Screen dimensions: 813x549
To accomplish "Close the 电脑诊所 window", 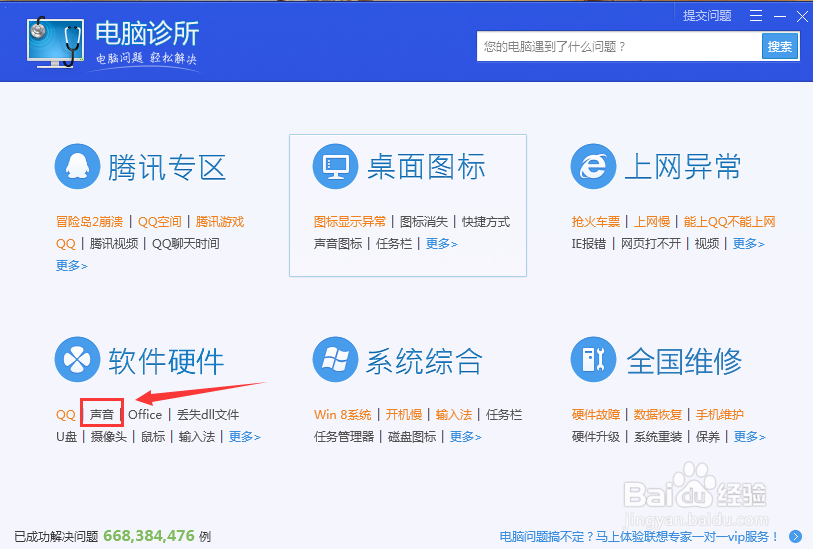I will (802, 17).
